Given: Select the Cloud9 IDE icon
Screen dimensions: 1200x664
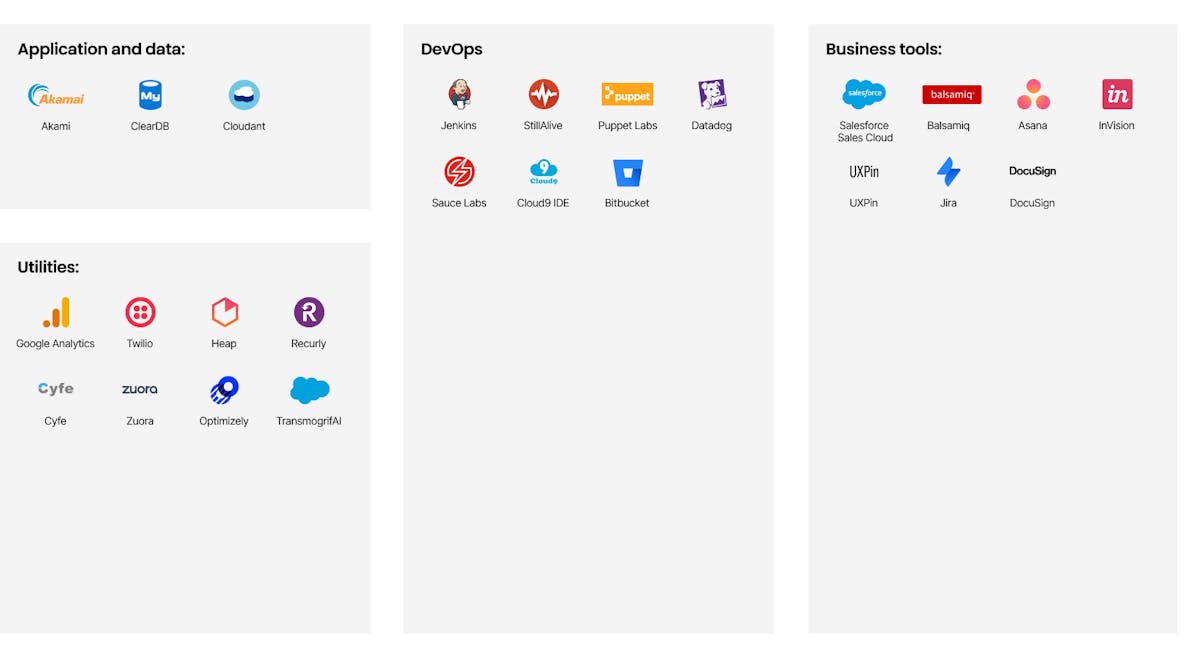Looking at the screenshot, I should pos(543,172).
